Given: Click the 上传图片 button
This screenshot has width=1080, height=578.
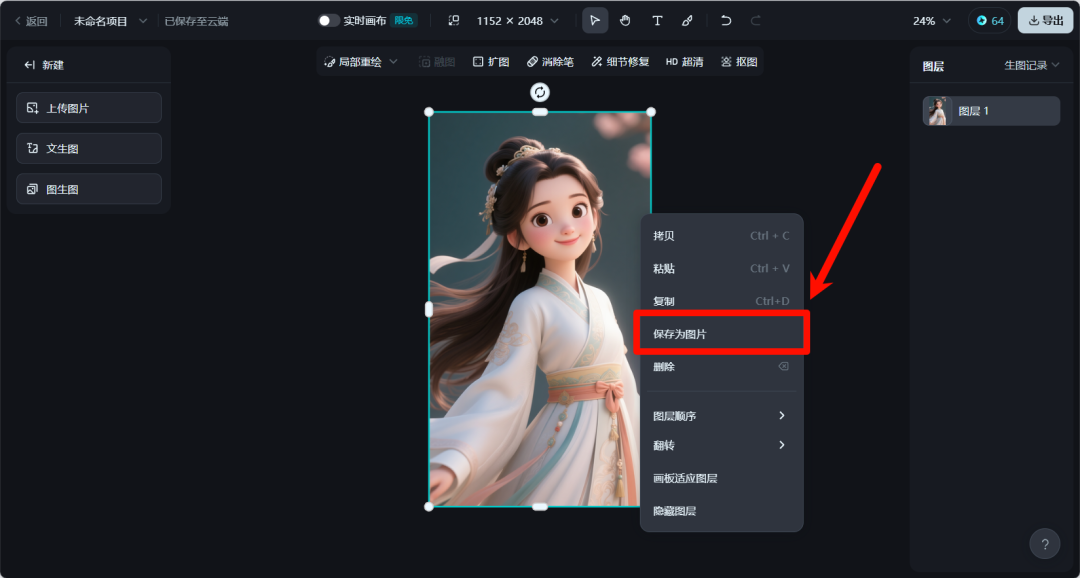Looking at the screenshot, I should 89,108.
